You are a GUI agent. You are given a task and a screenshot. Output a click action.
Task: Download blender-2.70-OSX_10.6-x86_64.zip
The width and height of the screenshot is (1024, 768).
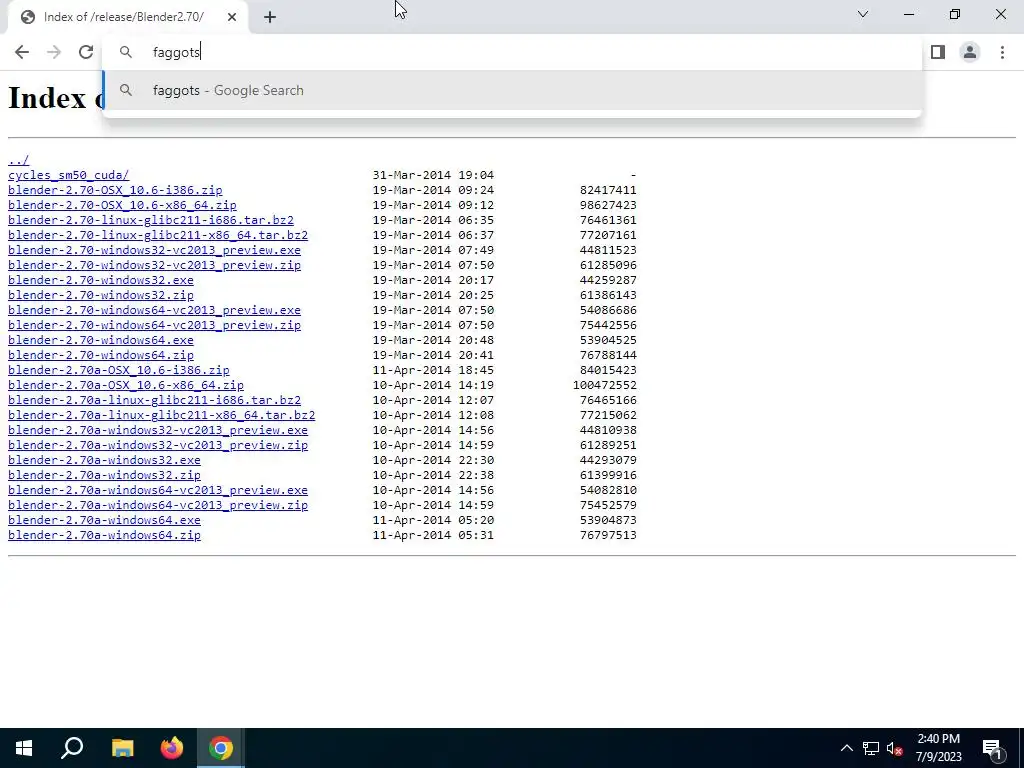(x=122, y=205)
